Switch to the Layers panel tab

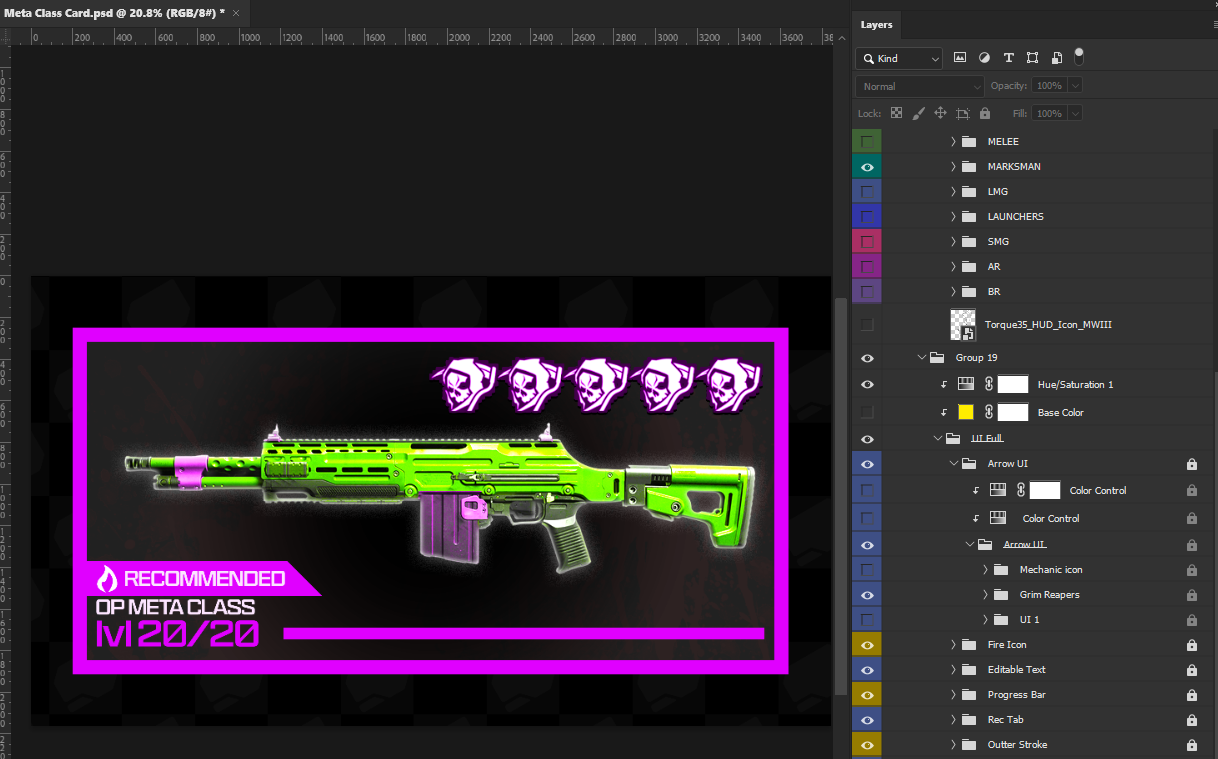[x=876, y=25]
